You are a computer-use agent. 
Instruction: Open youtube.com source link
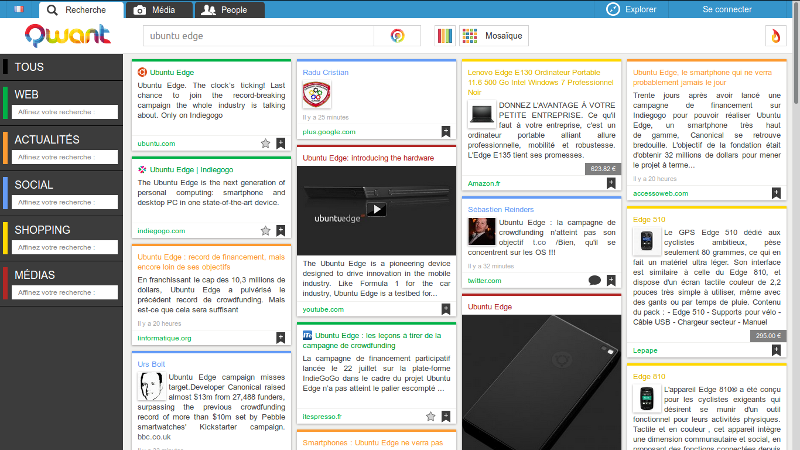click(x=323, y=309)
